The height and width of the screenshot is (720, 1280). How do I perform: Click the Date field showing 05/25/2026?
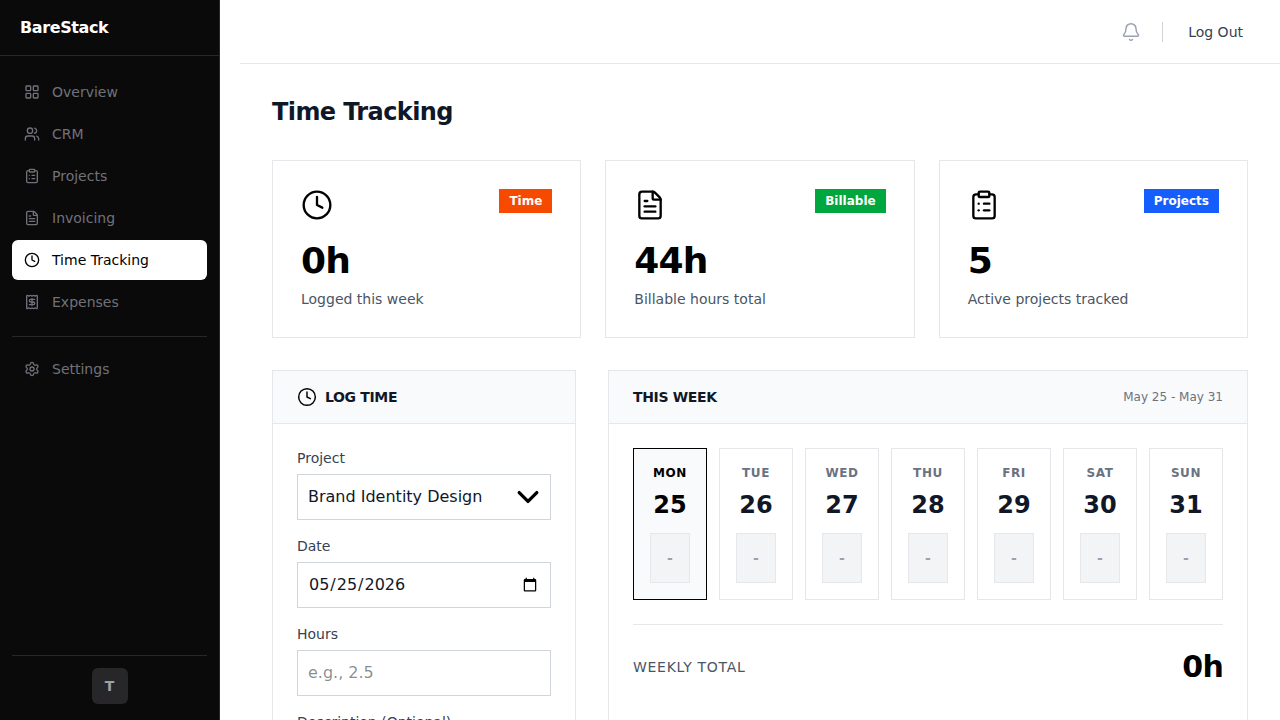pyautogui.click(x=424, y=585)
